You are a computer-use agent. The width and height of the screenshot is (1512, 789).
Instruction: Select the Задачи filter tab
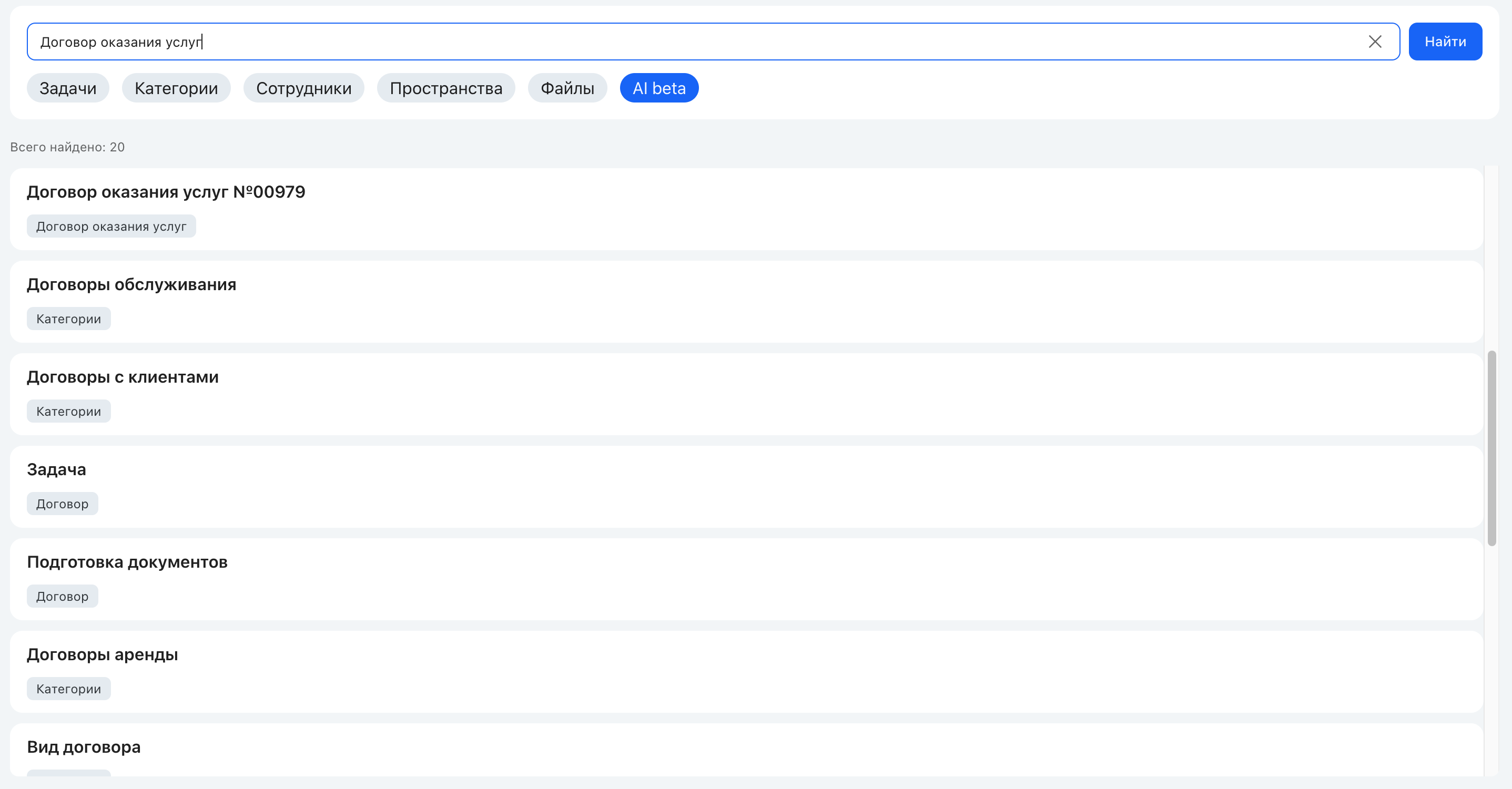(68, 88)
